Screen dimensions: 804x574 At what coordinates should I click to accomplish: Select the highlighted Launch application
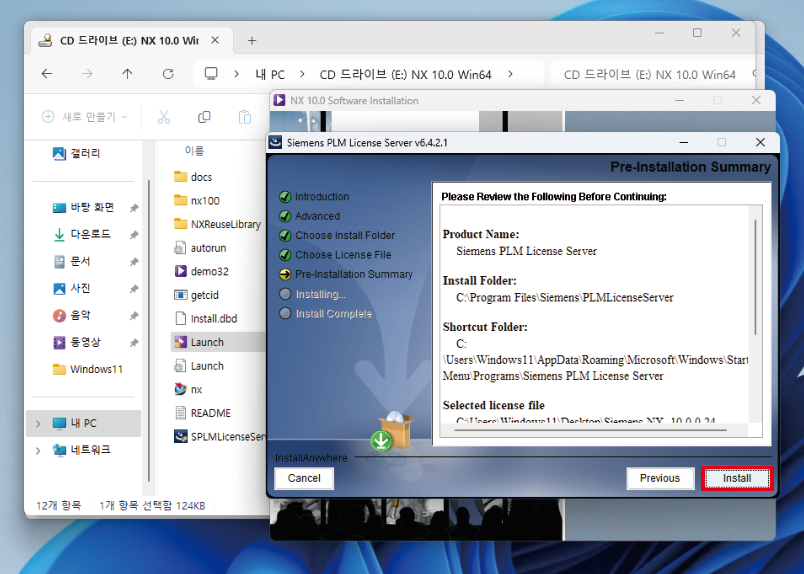218,342
